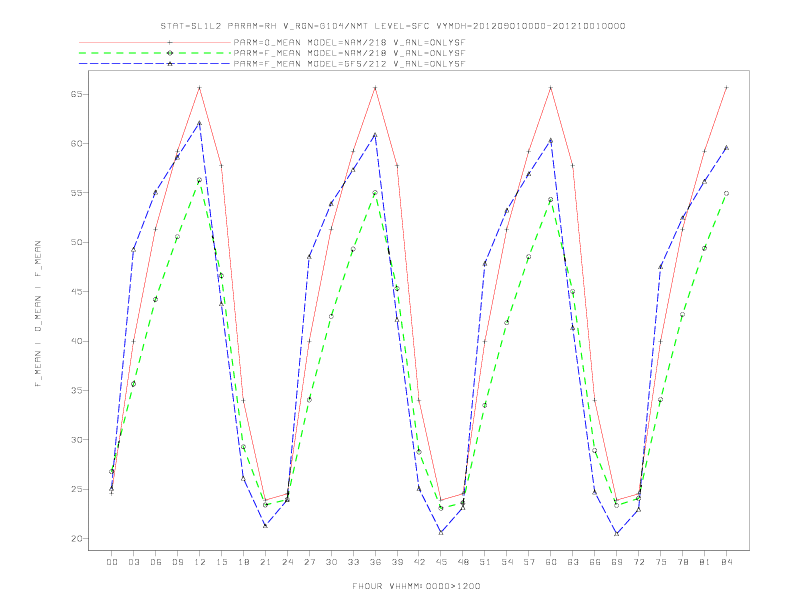
Task: Click y-axis tick value 20
Action: (76, 539)
